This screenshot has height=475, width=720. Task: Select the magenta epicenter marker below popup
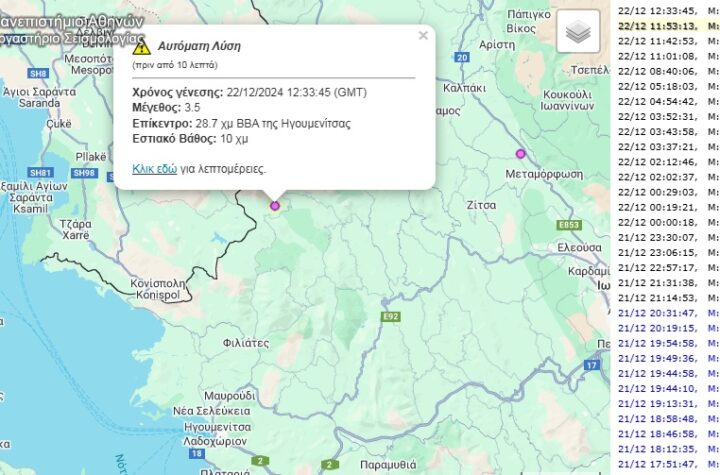(x=275, y=206)
